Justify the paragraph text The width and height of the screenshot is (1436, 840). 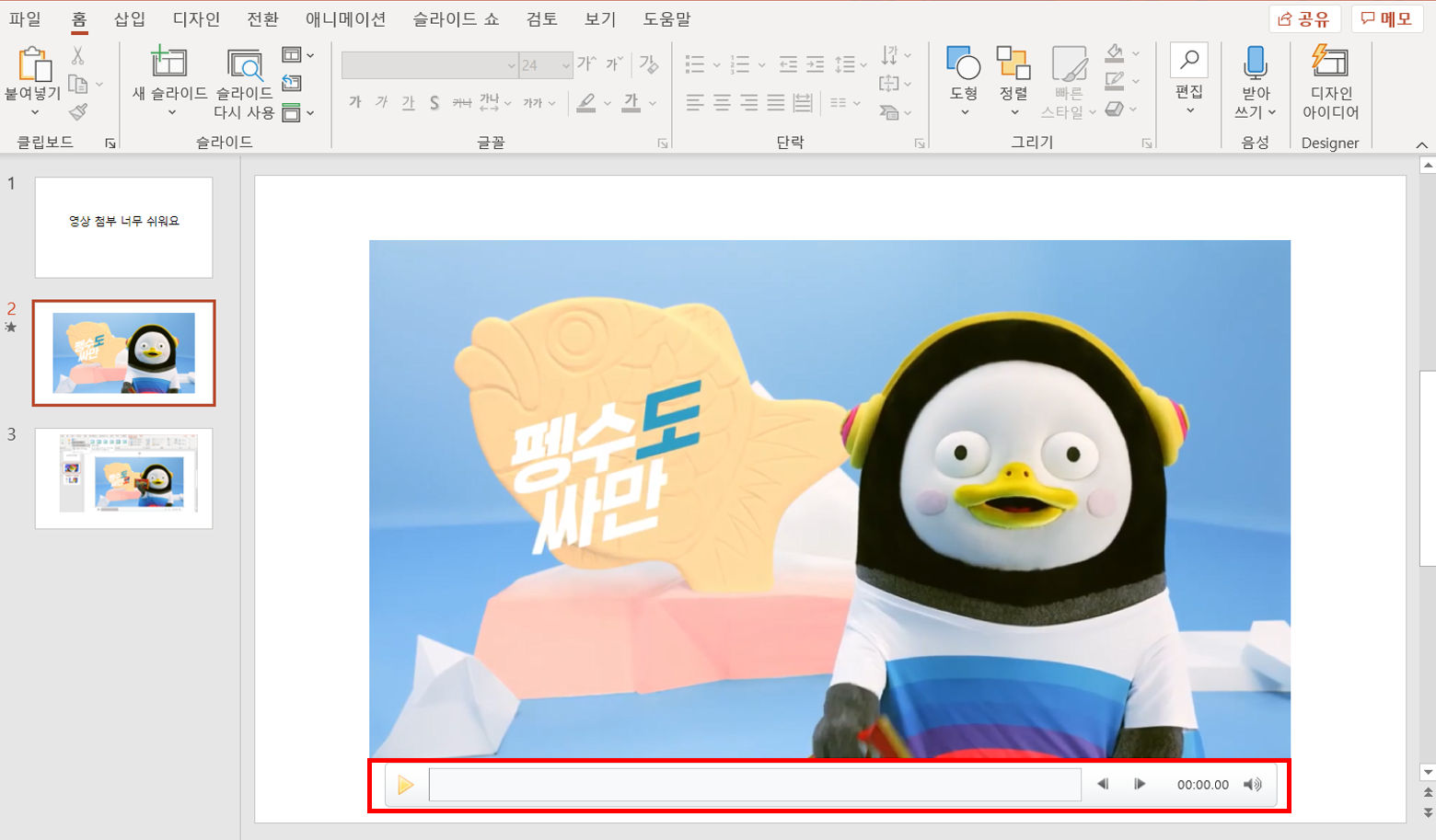(x=776, y=102)
